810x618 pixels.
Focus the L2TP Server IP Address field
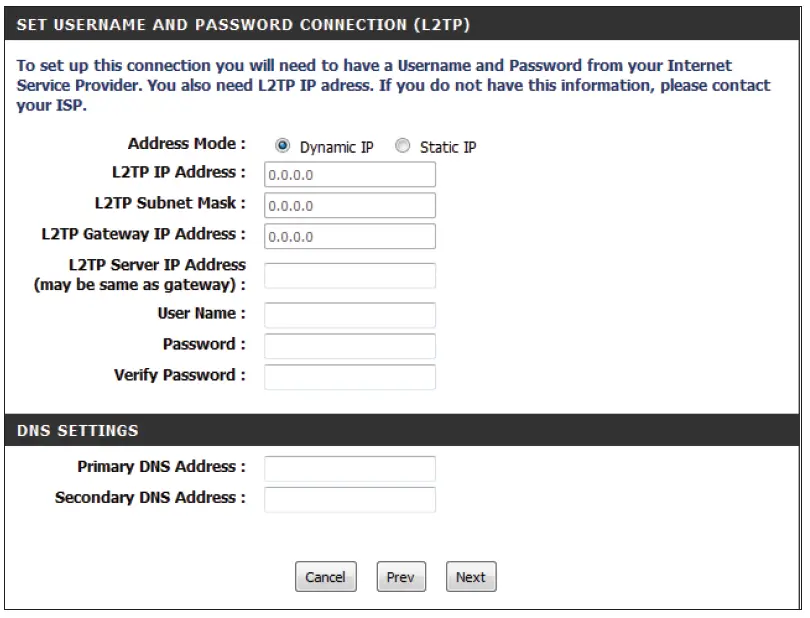click(x=350, y=276)
